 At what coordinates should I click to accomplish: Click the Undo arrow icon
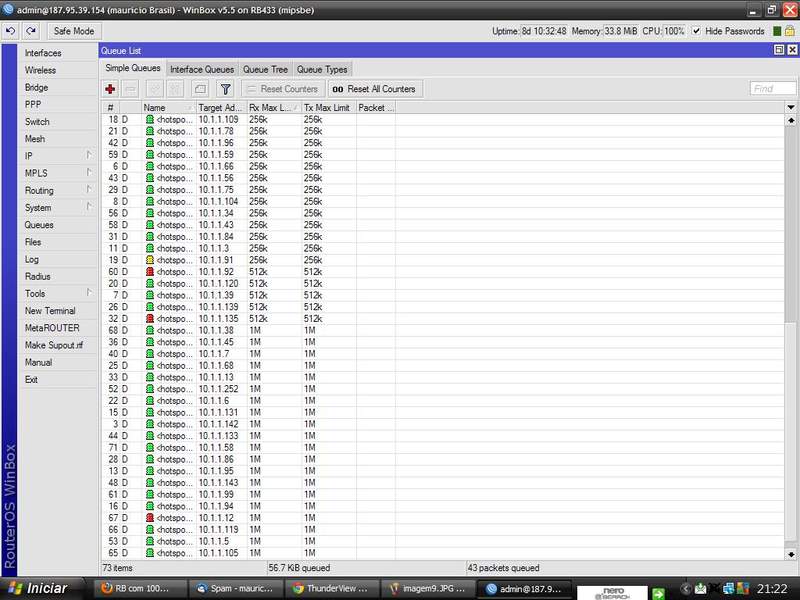tap(11, 31)
